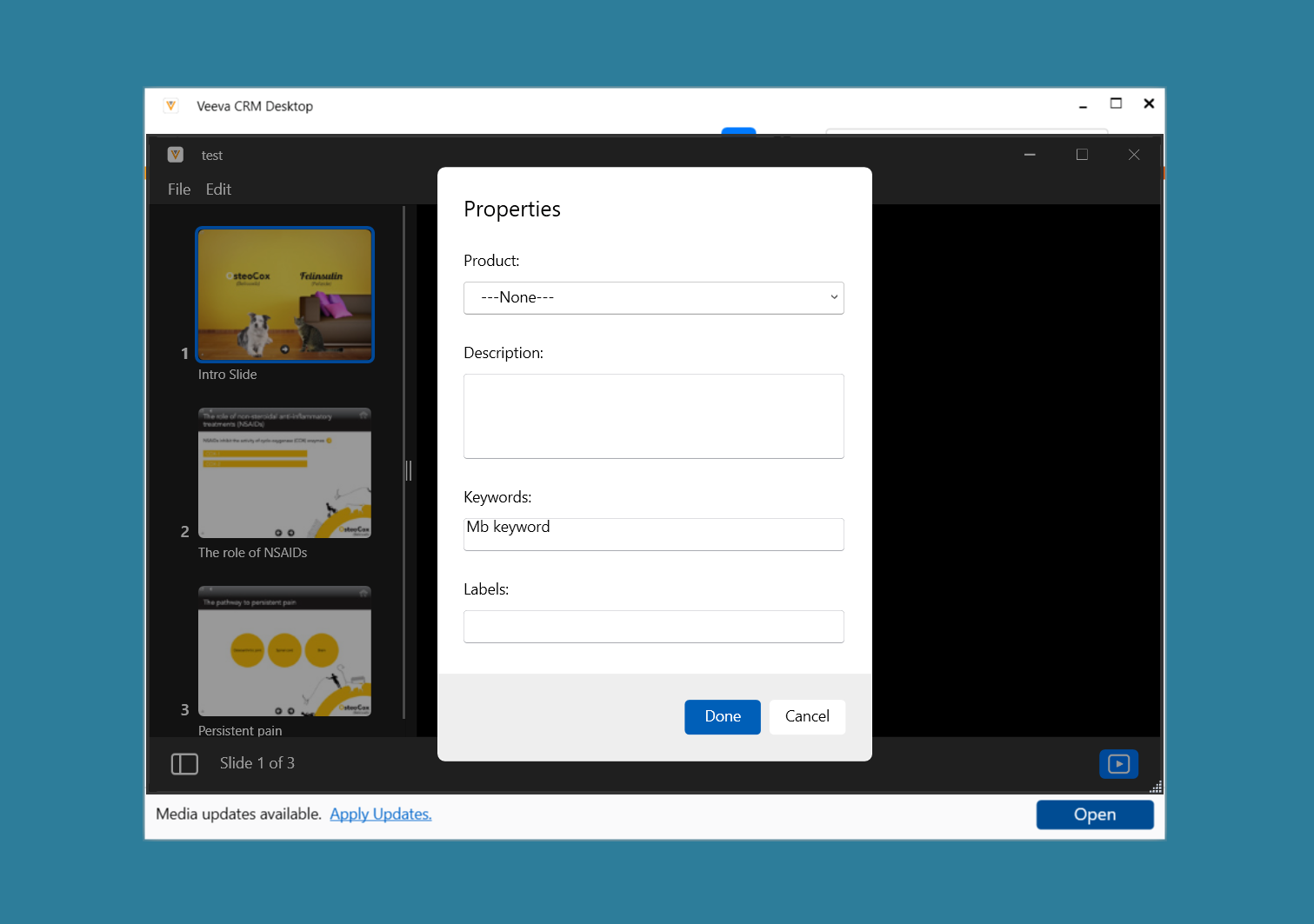
Task: Open the File menu
Action: point(179,189)
